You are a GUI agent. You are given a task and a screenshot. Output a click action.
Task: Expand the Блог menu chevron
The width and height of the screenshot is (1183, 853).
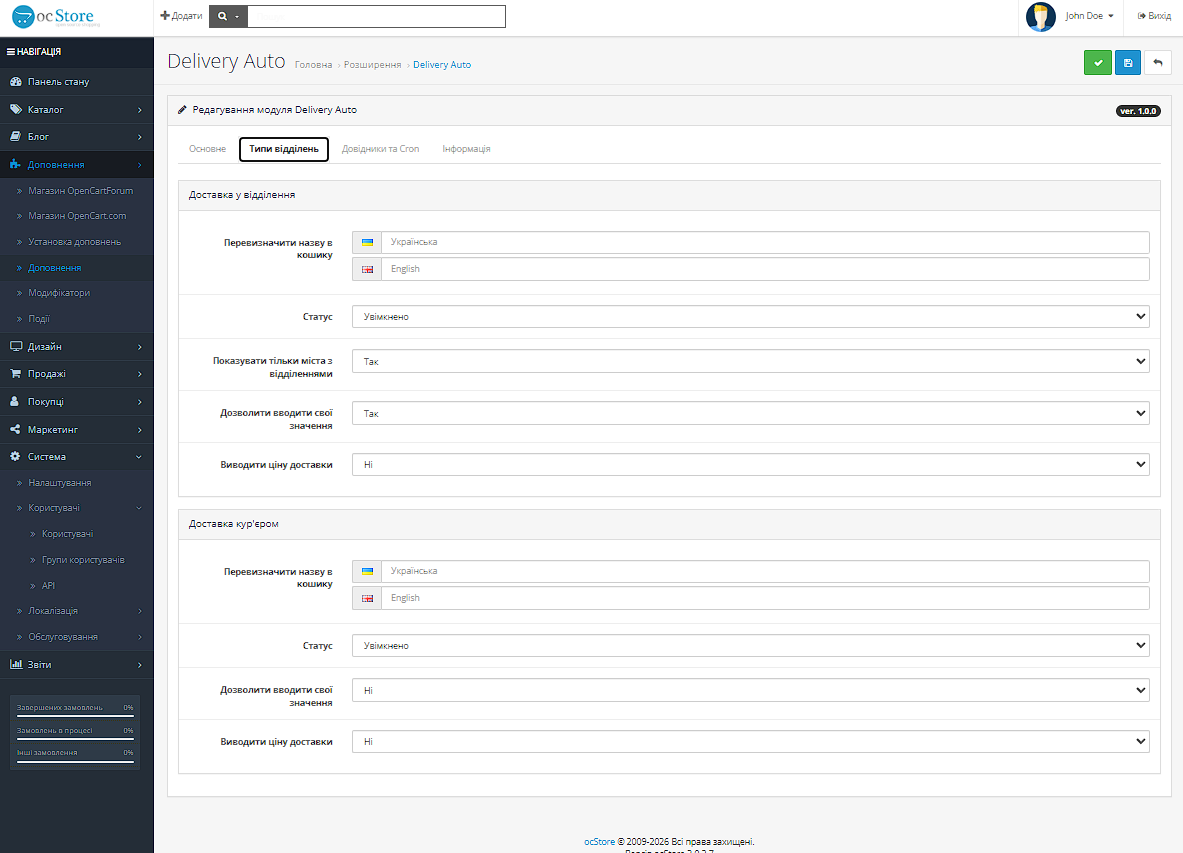(x=140, y=137)
